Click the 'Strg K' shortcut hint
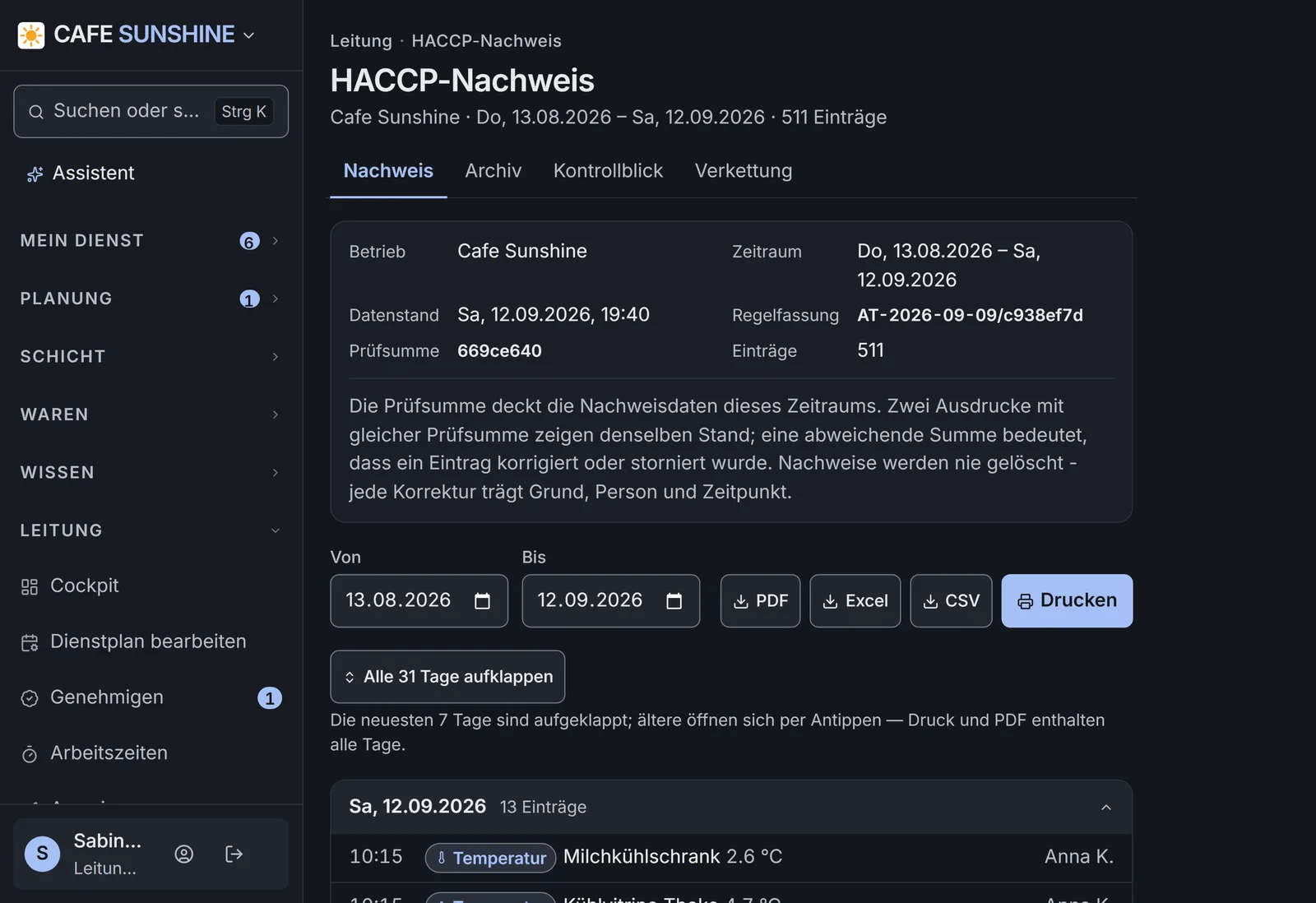 [243, 112]
